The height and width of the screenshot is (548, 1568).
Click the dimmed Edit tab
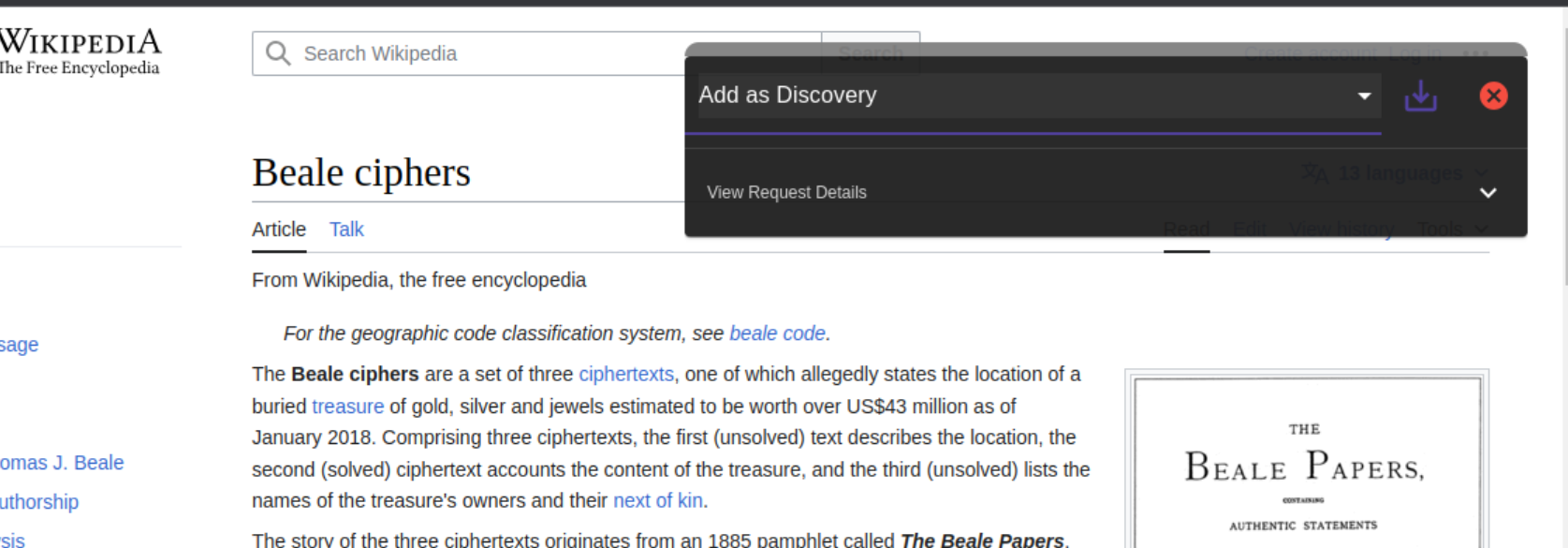tap(1249, 230)
